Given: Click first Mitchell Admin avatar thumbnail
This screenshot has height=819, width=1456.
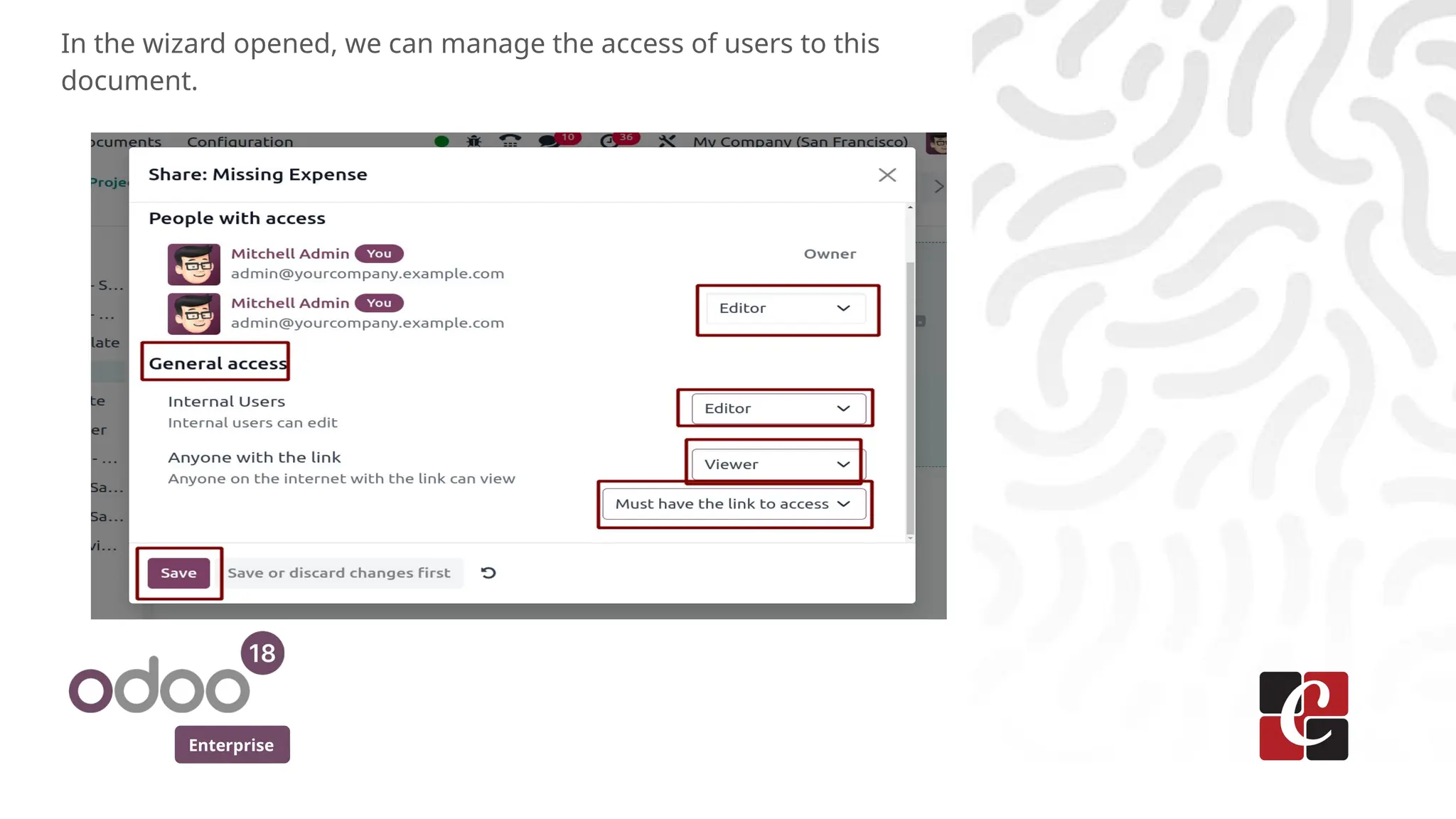Looking at the screenshot, I should coord(193,264).
